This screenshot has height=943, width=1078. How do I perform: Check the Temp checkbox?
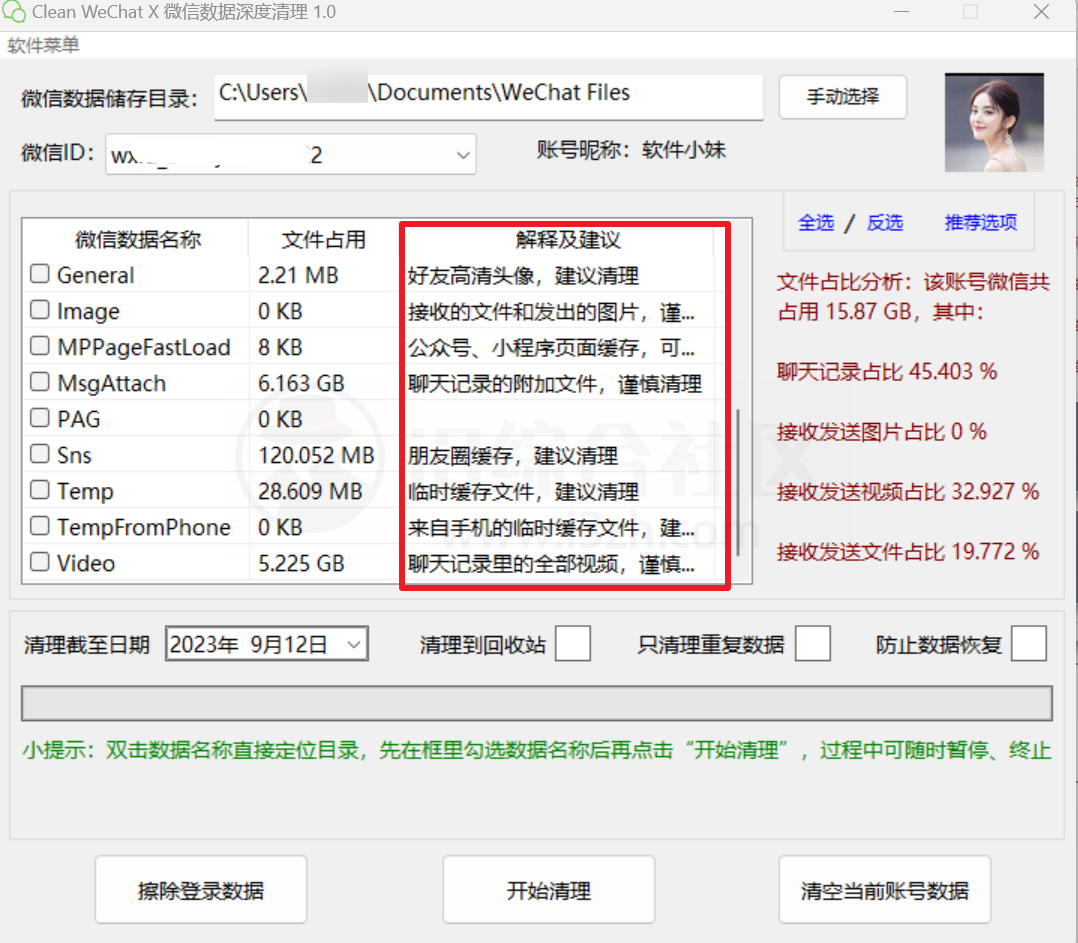tap(40, 489)
